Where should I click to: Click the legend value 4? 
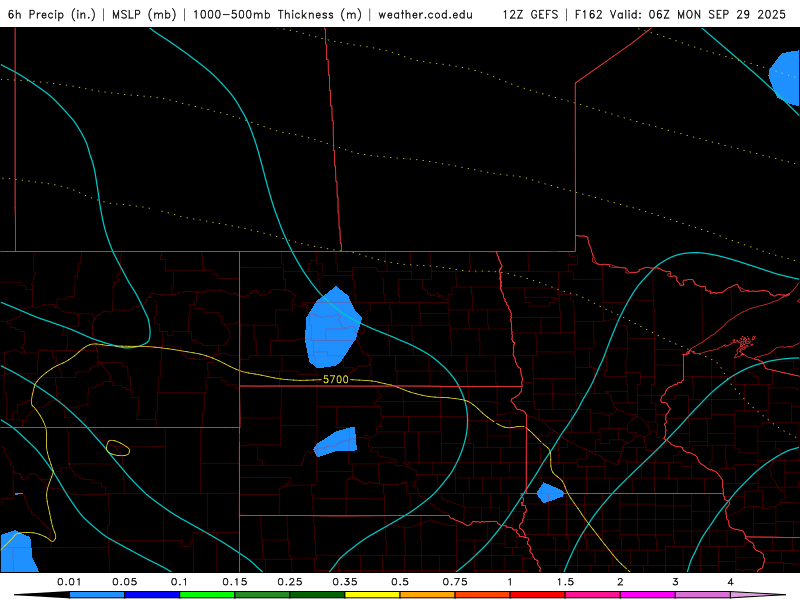coord(731,582)
